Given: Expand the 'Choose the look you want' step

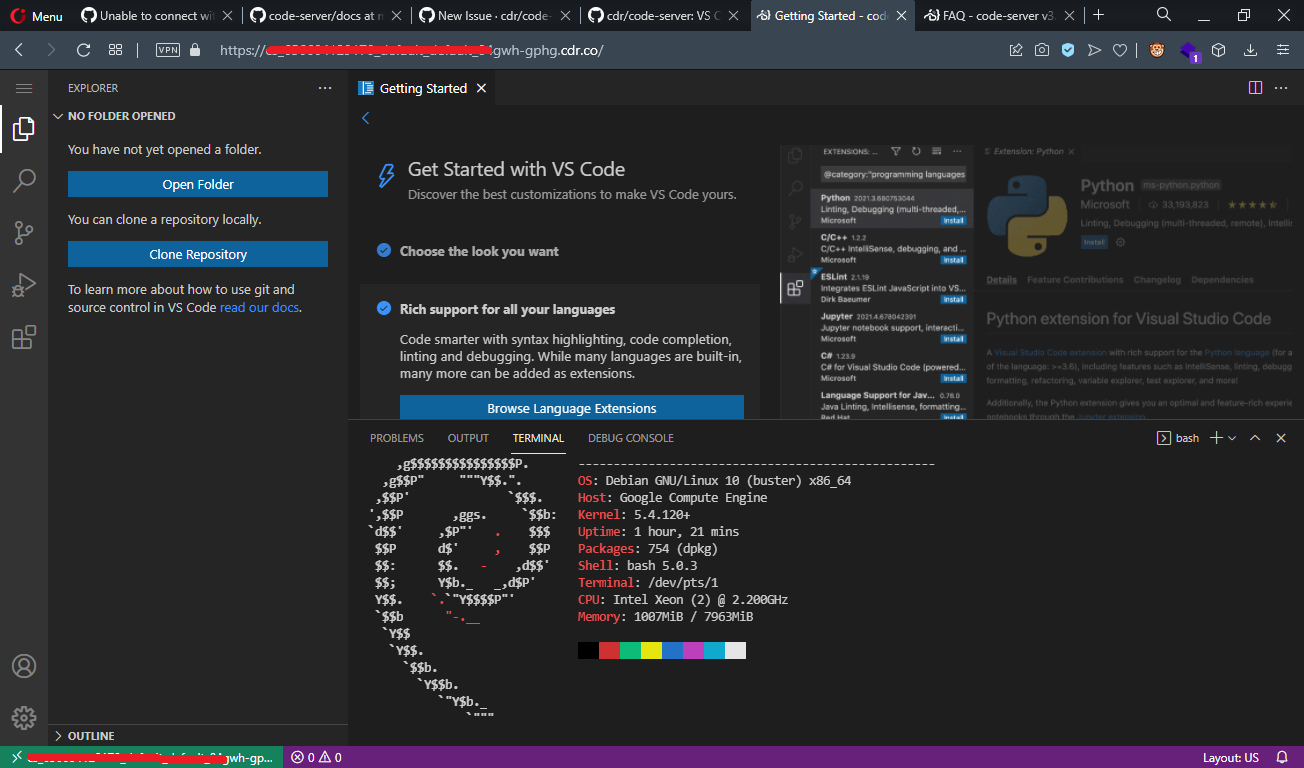Looking at the screenshot, I should click(479, 251).
